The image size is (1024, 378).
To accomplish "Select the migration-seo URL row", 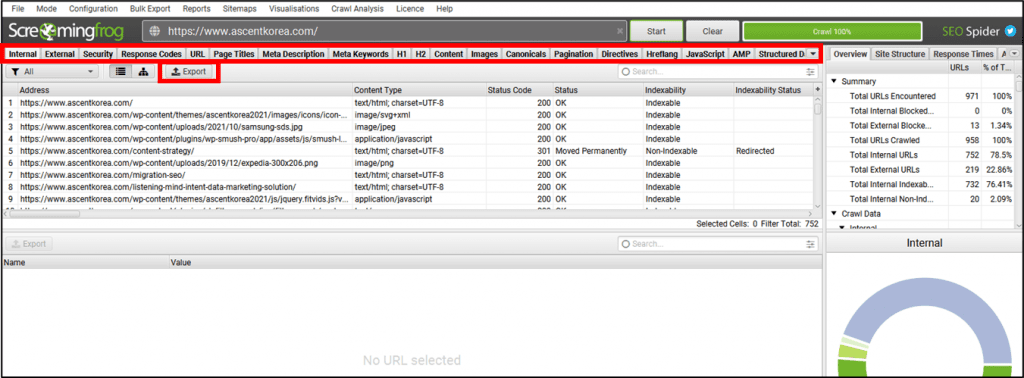I will click(x=408, y=175).
